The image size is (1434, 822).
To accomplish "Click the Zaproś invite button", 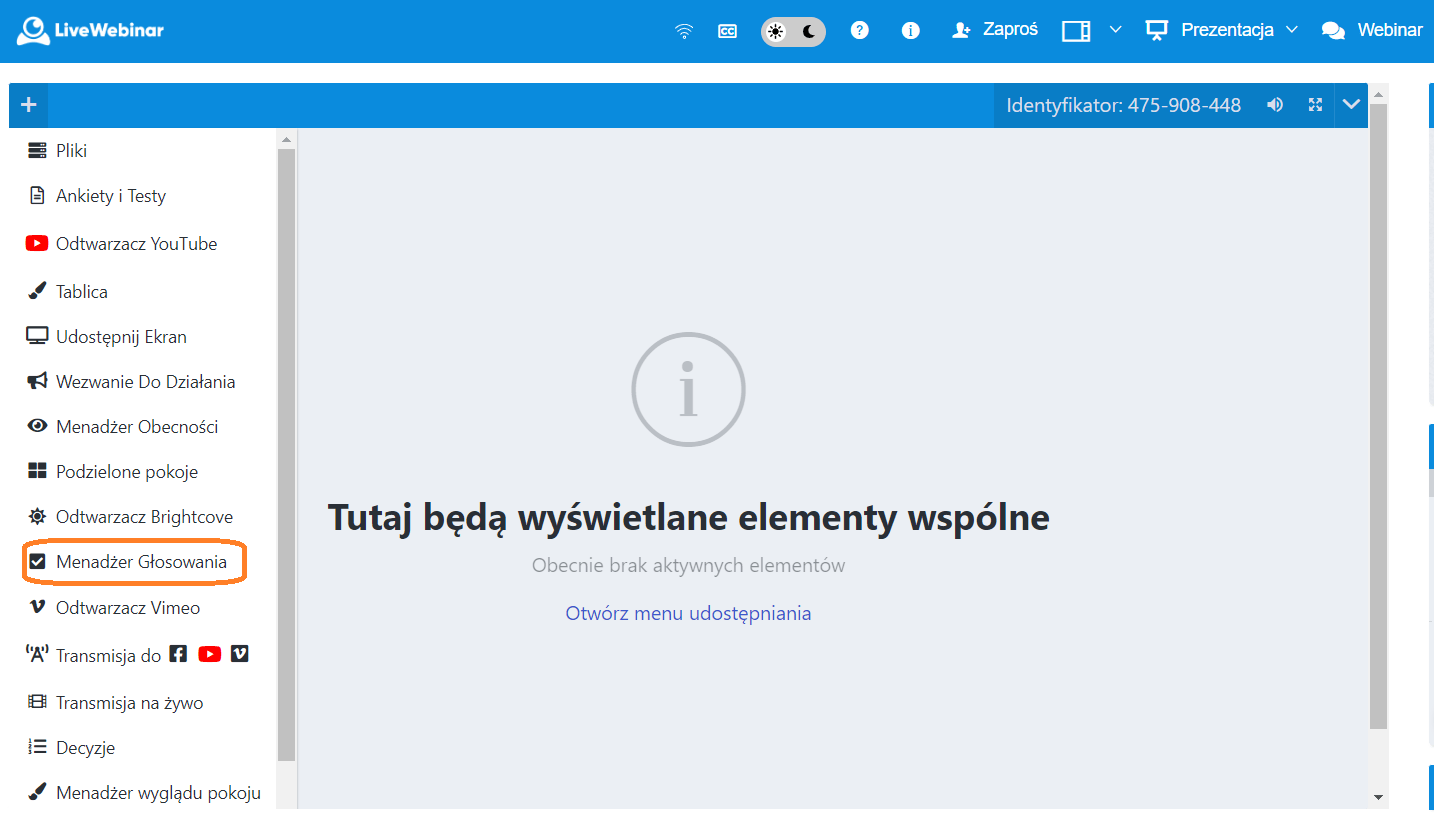I will click(996, 30).
